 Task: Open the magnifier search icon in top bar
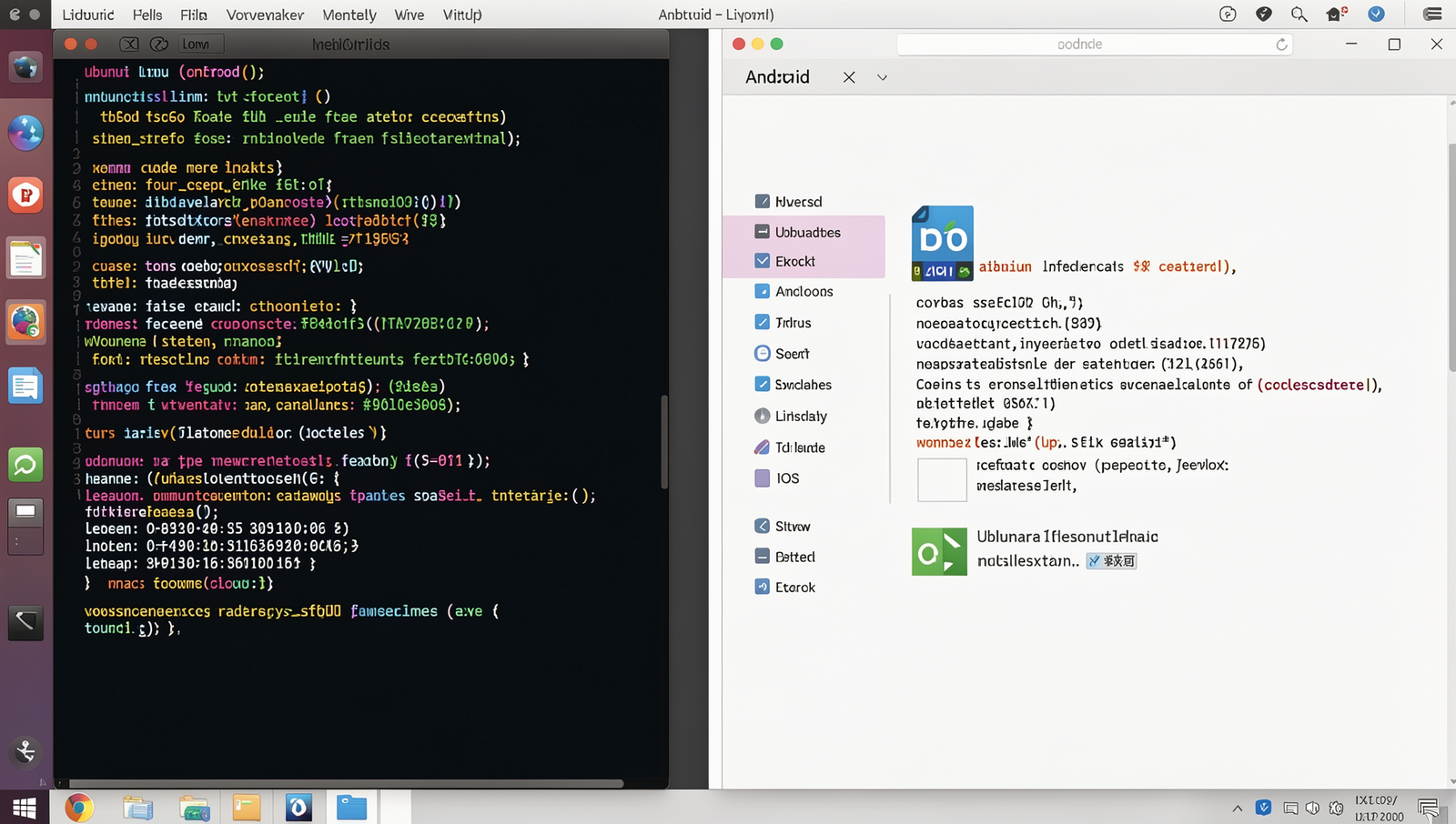tap(1299, 14)
